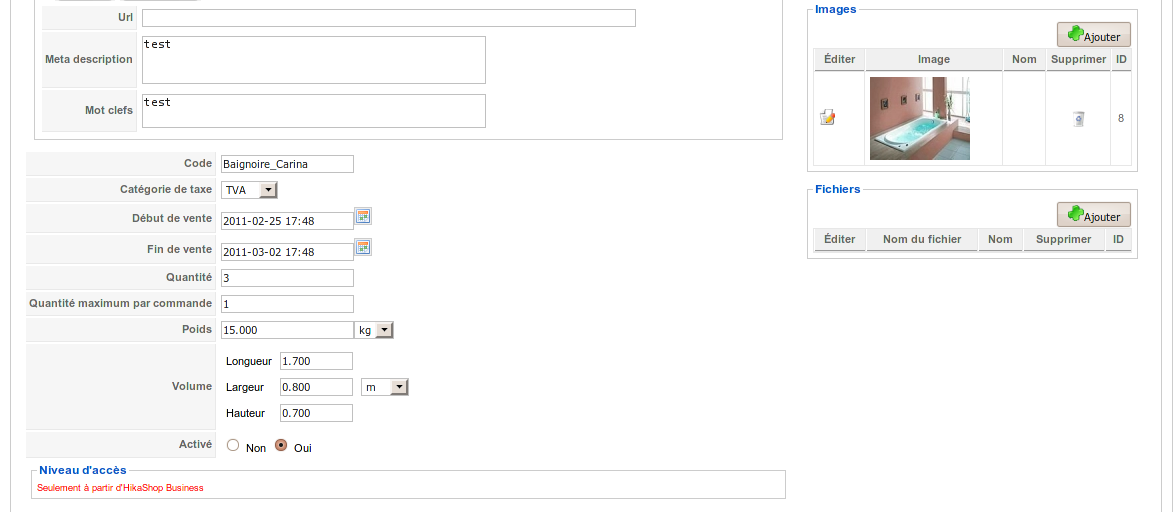Select the Non radio button for Activé

(x=233, y=446)
